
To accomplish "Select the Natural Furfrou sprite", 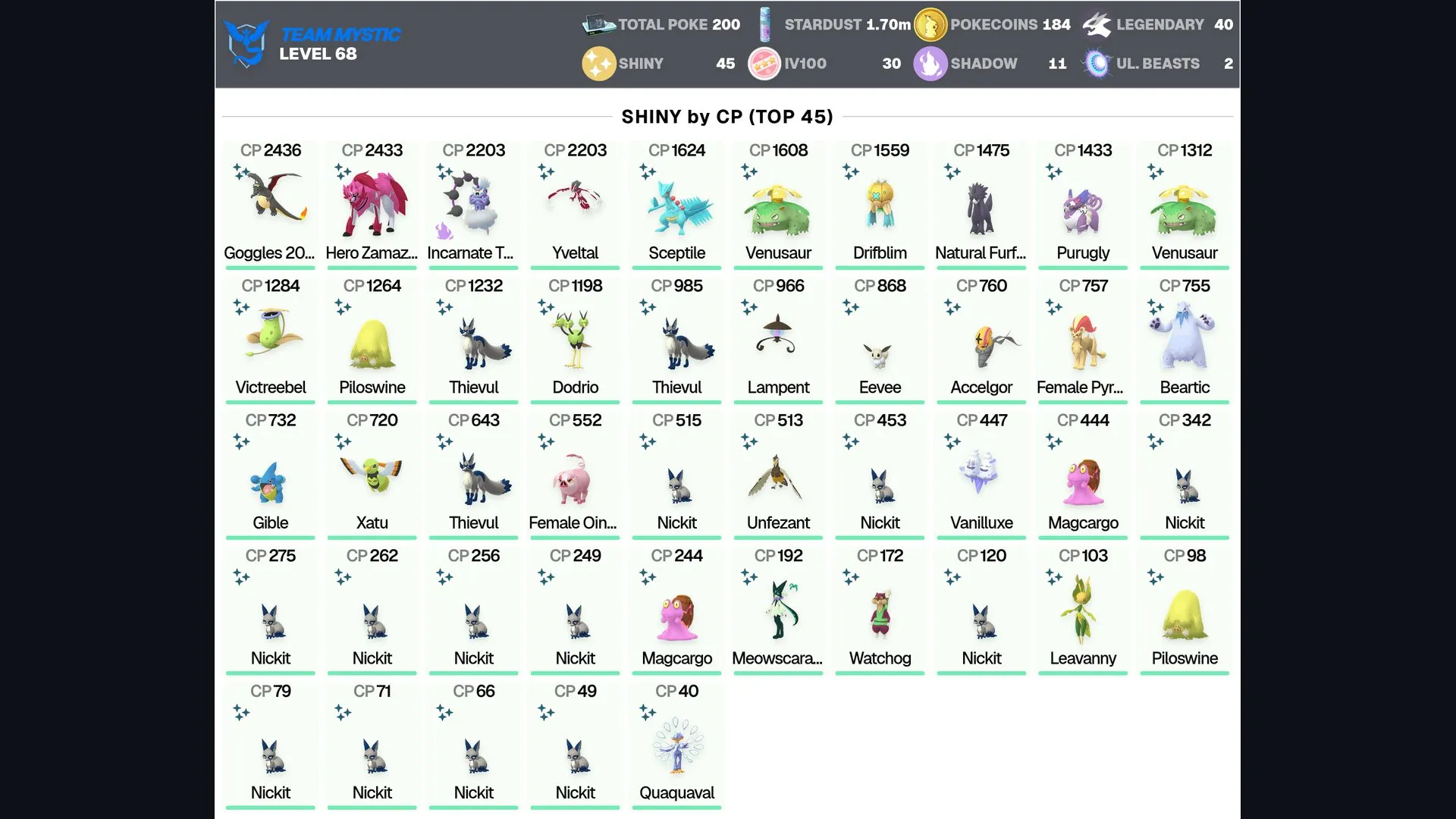I will tap(981, 208).
